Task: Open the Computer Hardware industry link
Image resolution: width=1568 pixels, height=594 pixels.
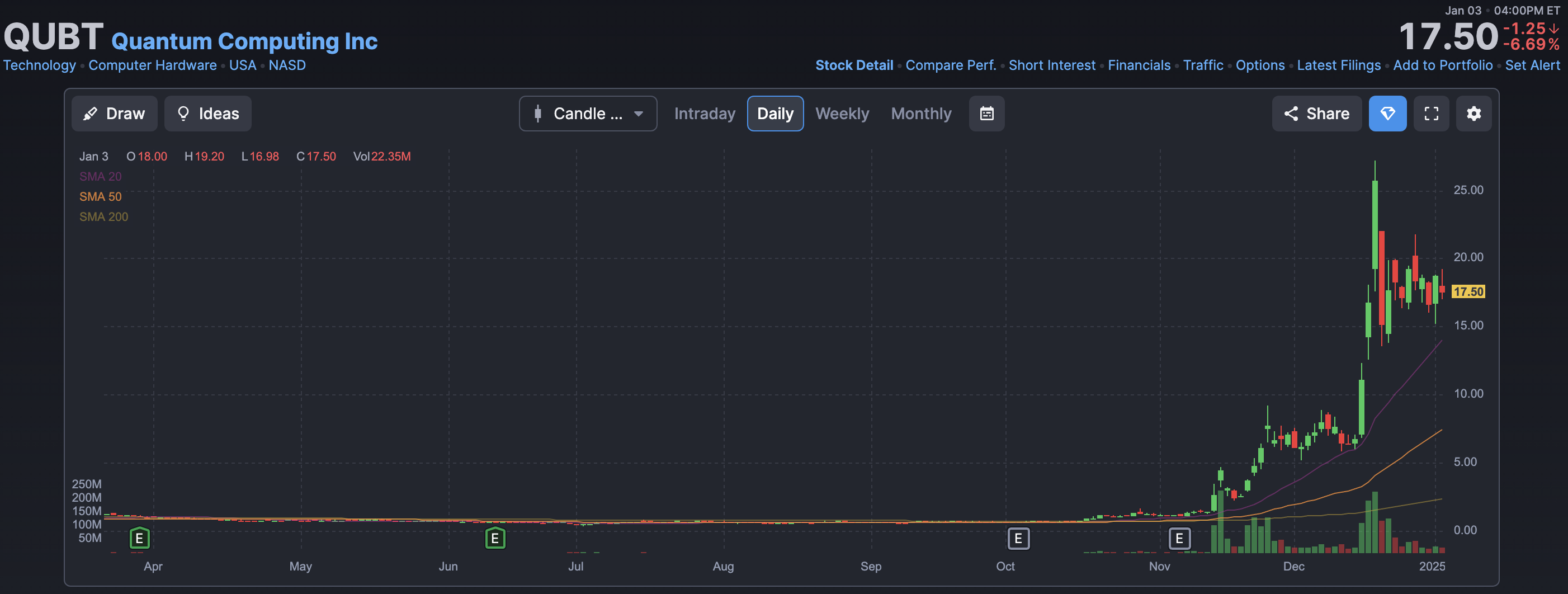Action: [x=152, y=65]
